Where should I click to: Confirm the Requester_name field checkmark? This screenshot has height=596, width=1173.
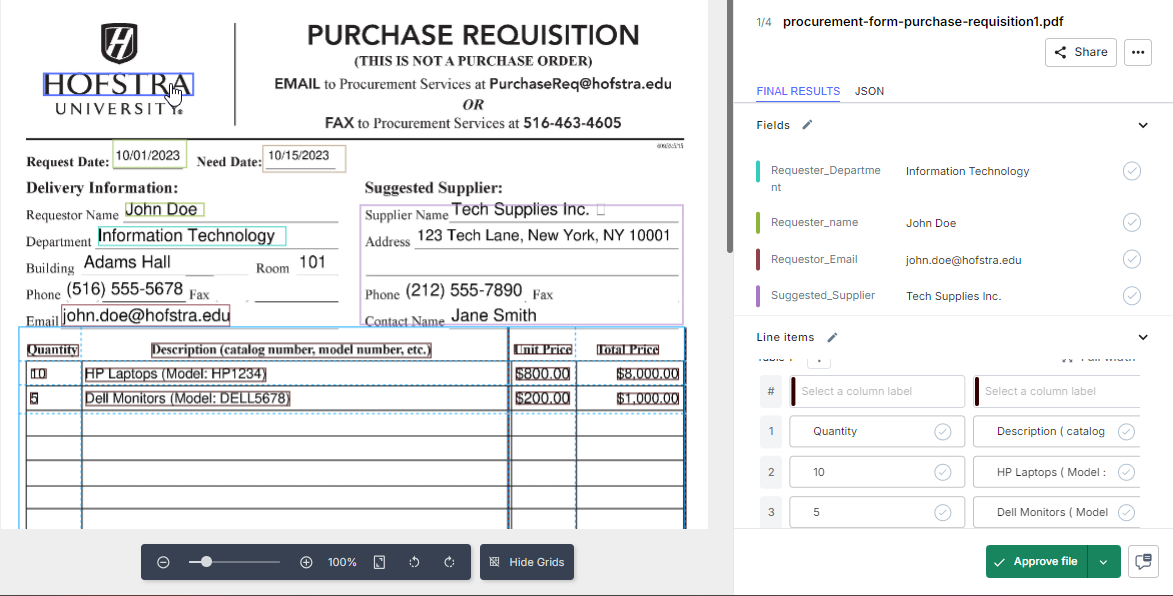pos(1131,222)
